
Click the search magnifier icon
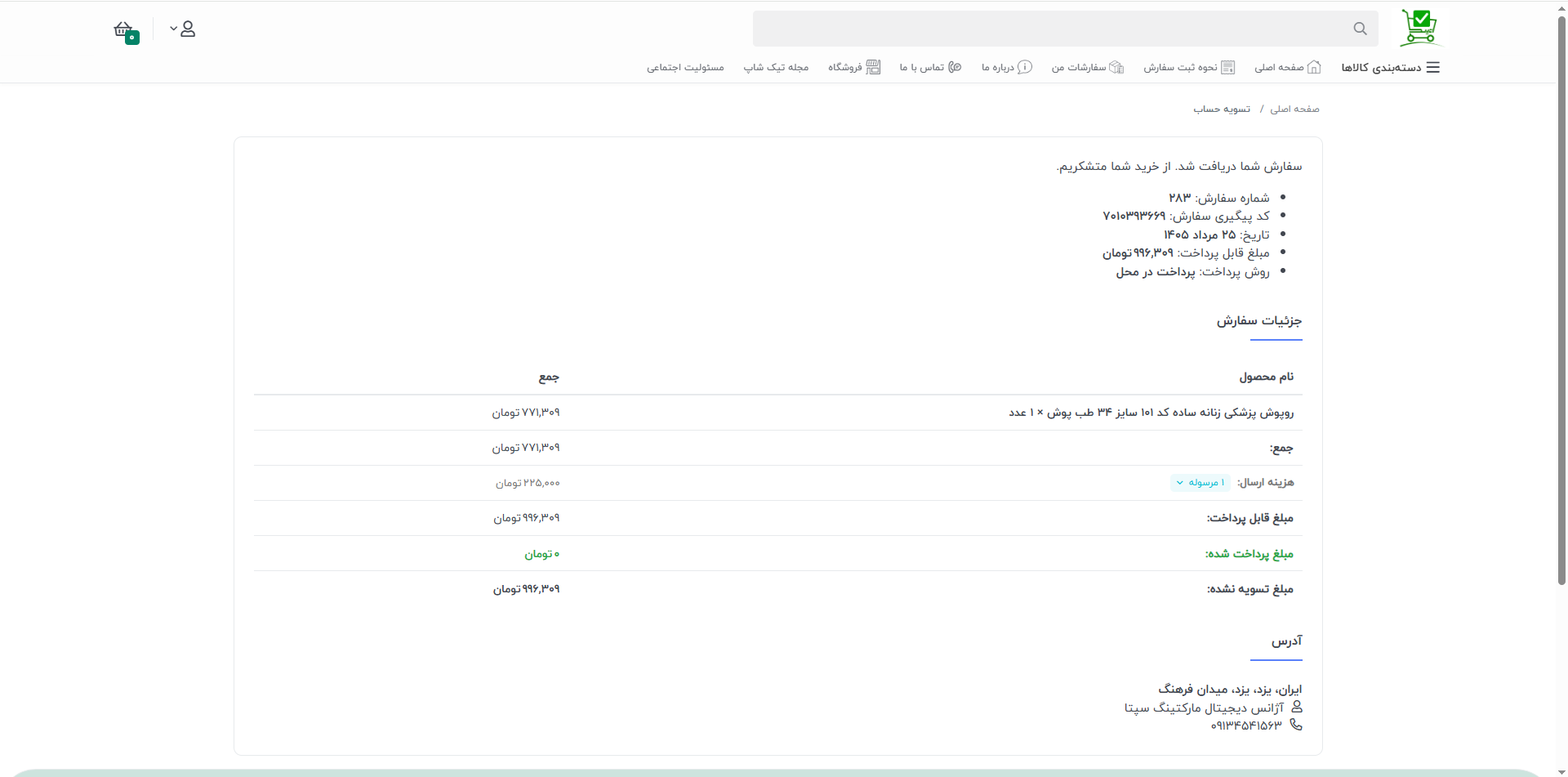pyautogui.click(x=1360, y=29)
